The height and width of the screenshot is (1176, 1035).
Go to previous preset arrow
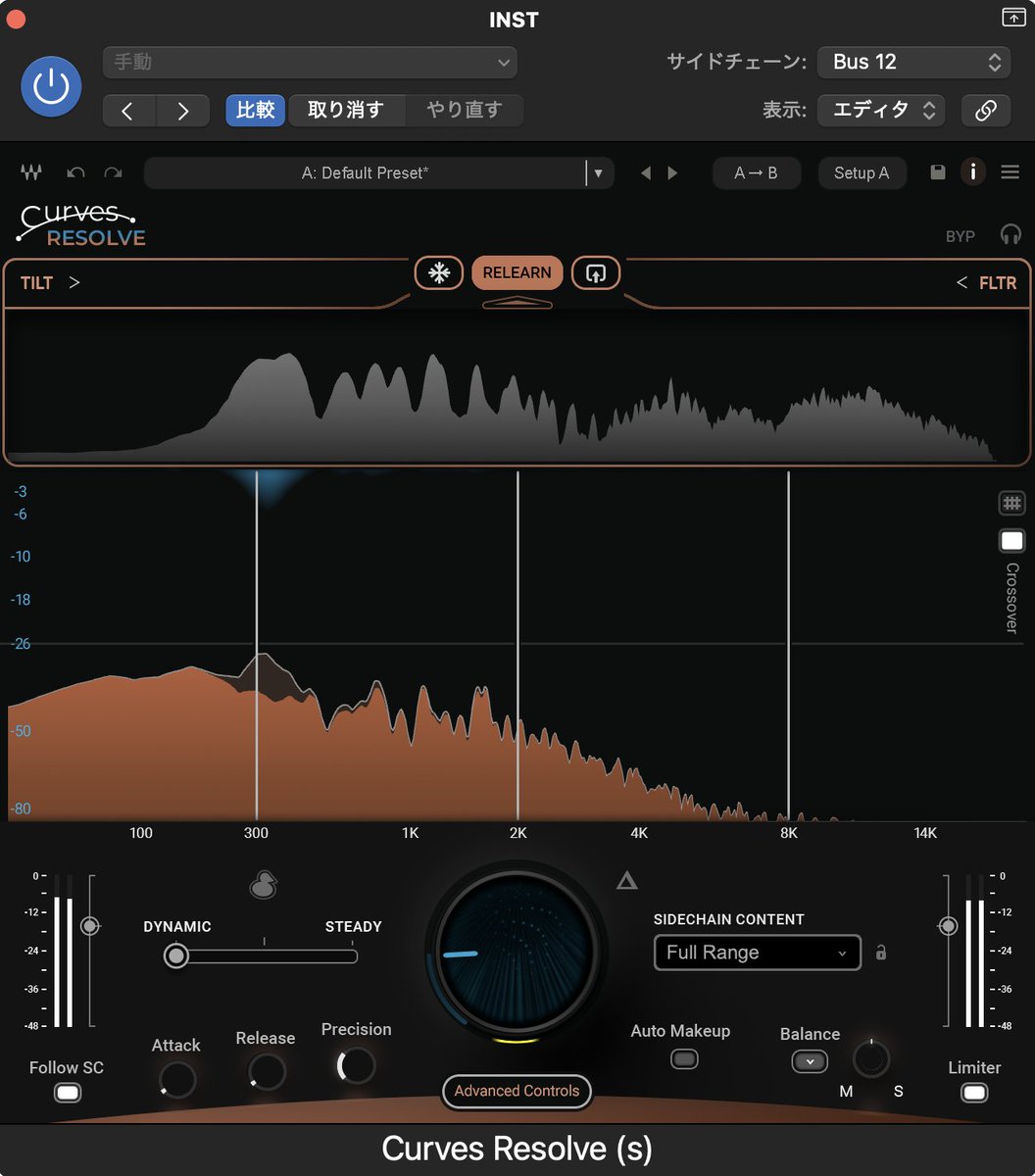point(128,111)
